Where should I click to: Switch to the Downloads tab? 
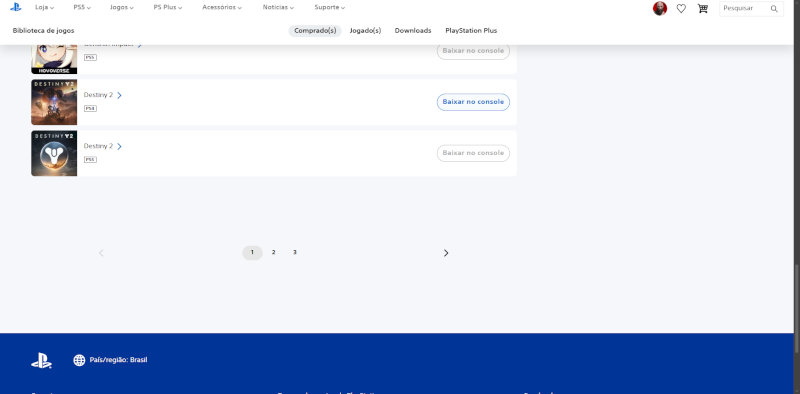click(413, 31)
